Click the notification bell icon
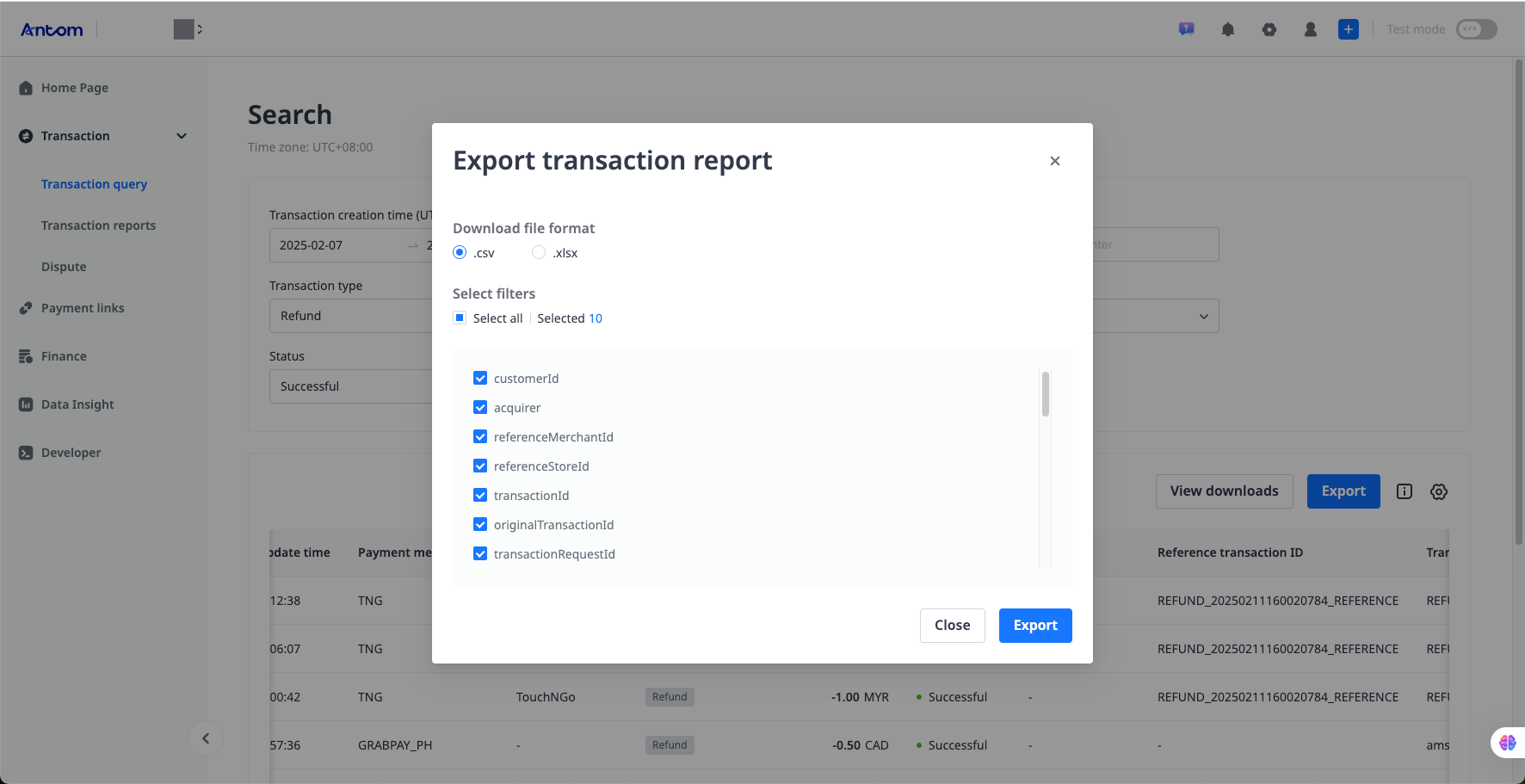Image resolution: width=1525 pixels, height=784 pixels. point(1228,29)
